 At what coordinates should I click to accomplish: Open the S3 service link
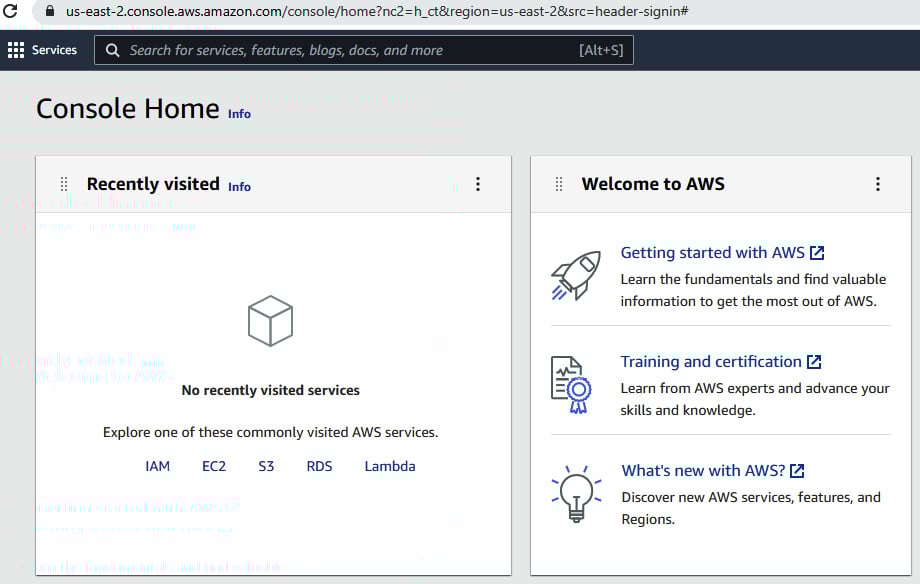point(266,466)
